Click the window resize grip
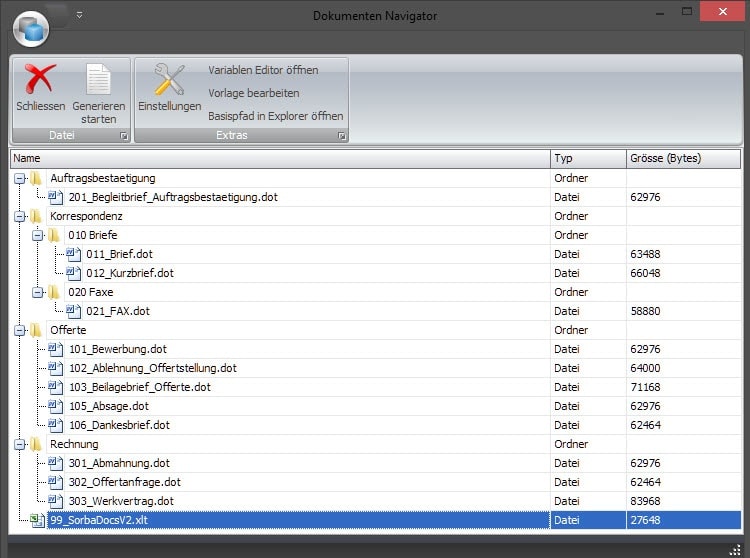 point(735,550)
